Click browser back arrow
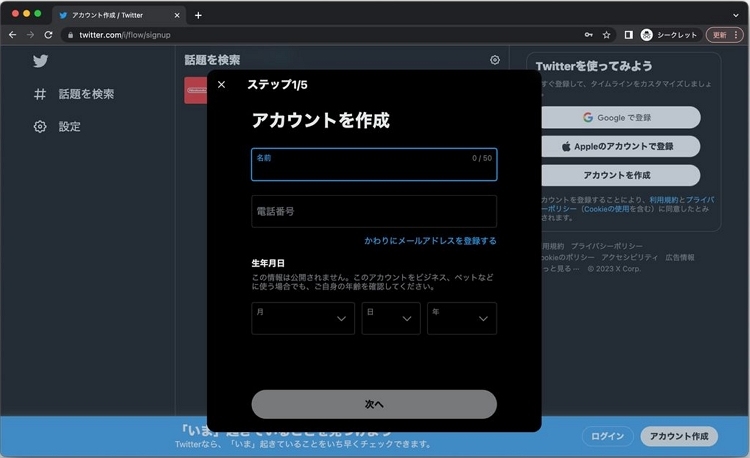This screenshot has height=458, width=750. [12, 35]
